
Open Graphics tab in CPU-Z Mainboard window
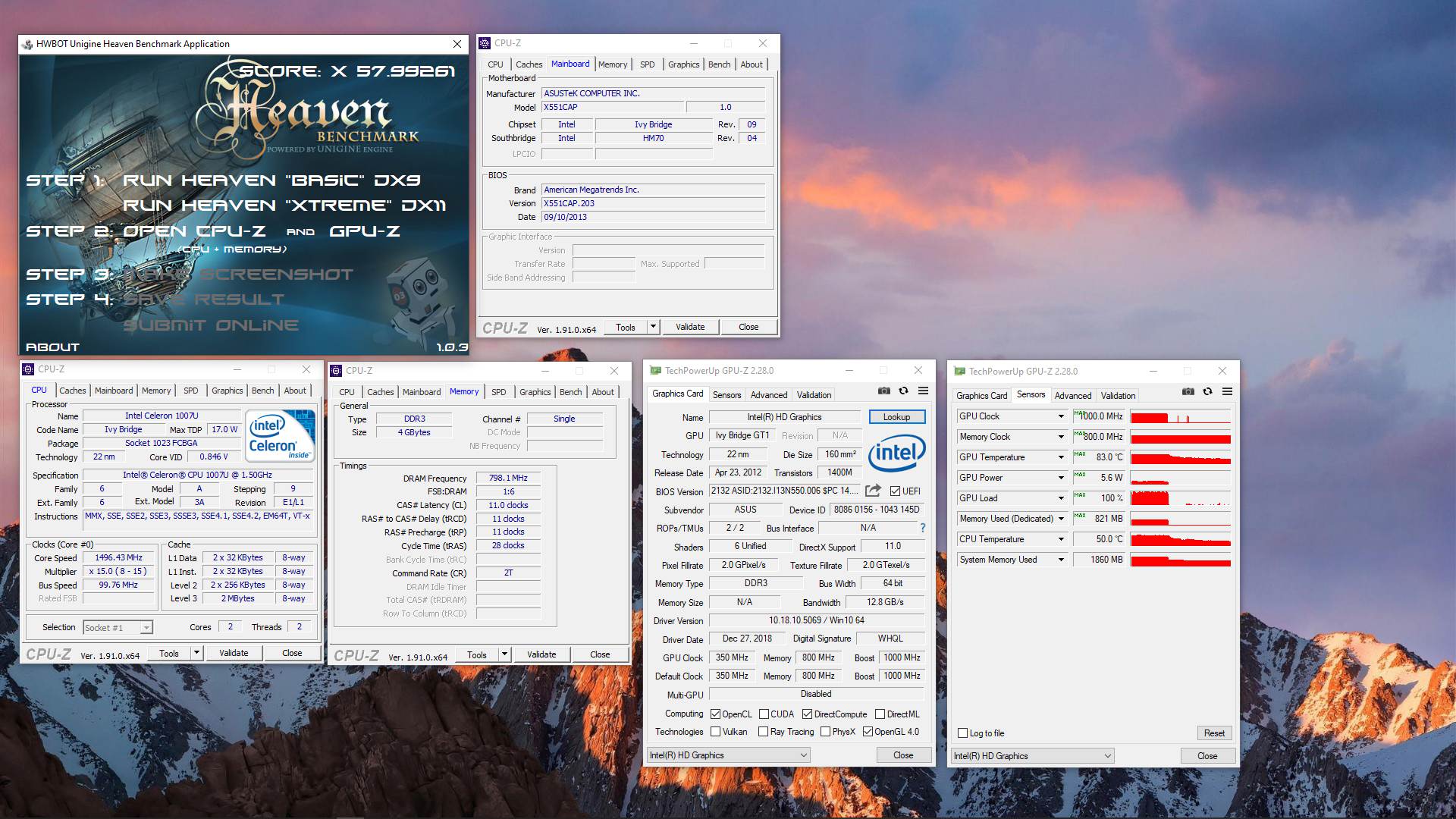tap(683, 64)
